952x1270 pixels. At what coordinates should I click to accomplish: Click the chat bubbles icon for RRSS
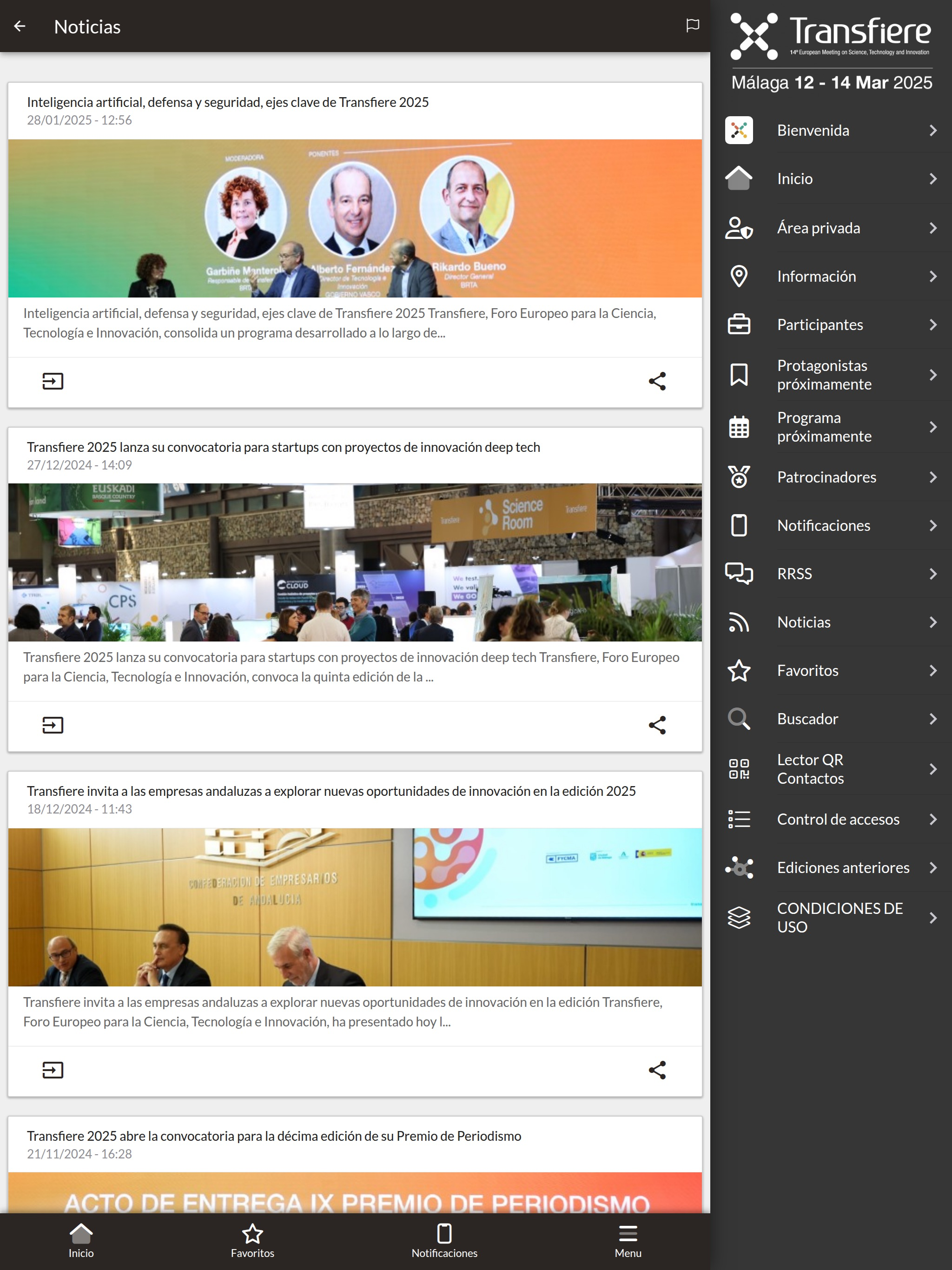pyautogui.click(x=739, y=574)
